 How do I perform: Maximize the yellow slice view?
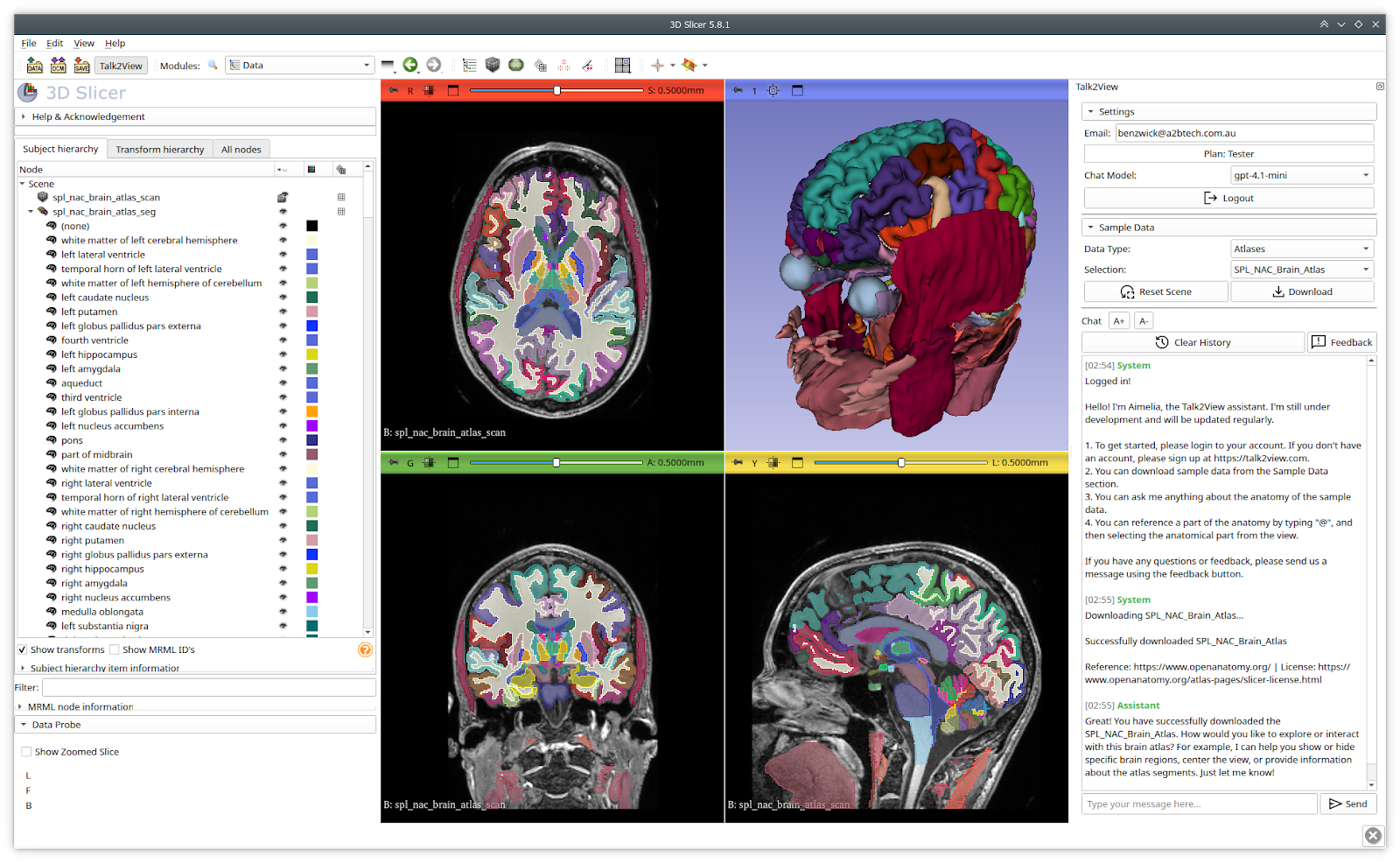[x=797, y=463]
